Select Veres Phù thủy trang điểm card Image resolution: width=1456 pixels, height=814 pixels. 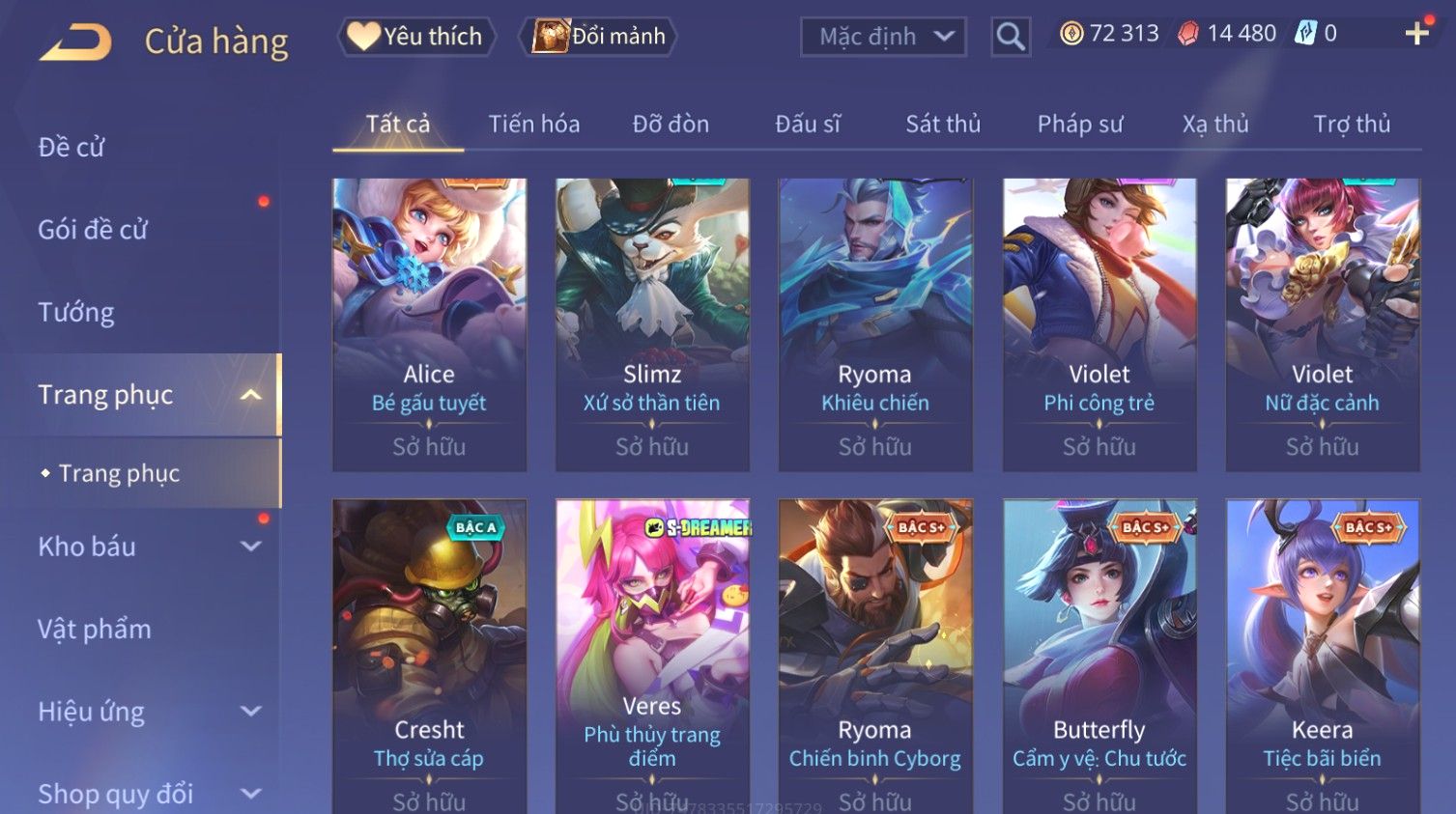click(x=652, y=657)
